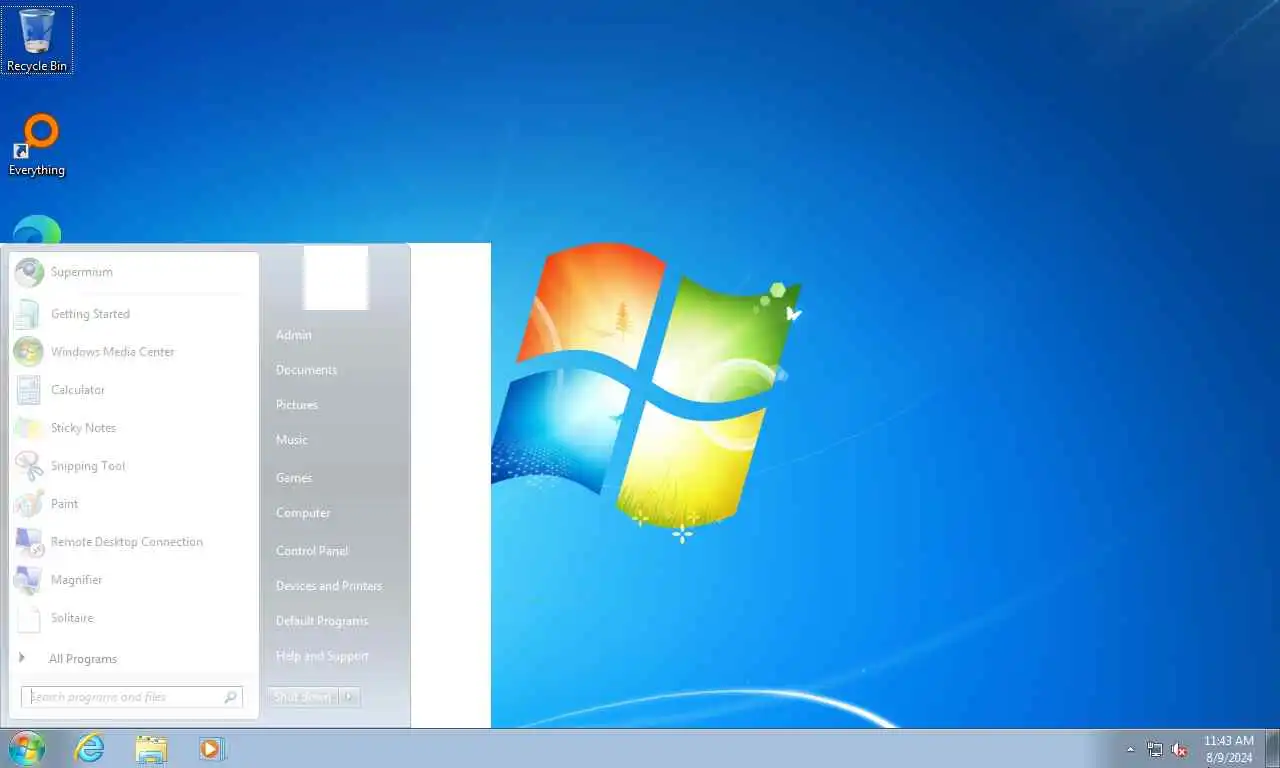Image resolution: width=1280 pixels, height=768 pixels.
Task: Open the Sticky Notes icon
Action: coord(28,428)
